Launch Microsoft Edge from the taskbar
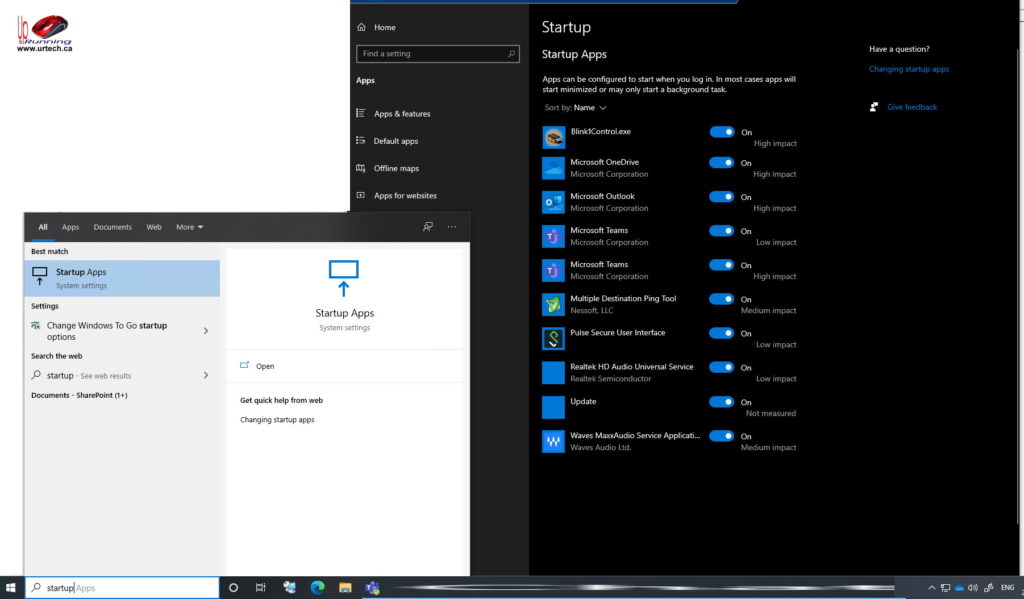Image resolution: width=1024 pixels, height=599 pixels. (x=317, y=588)
